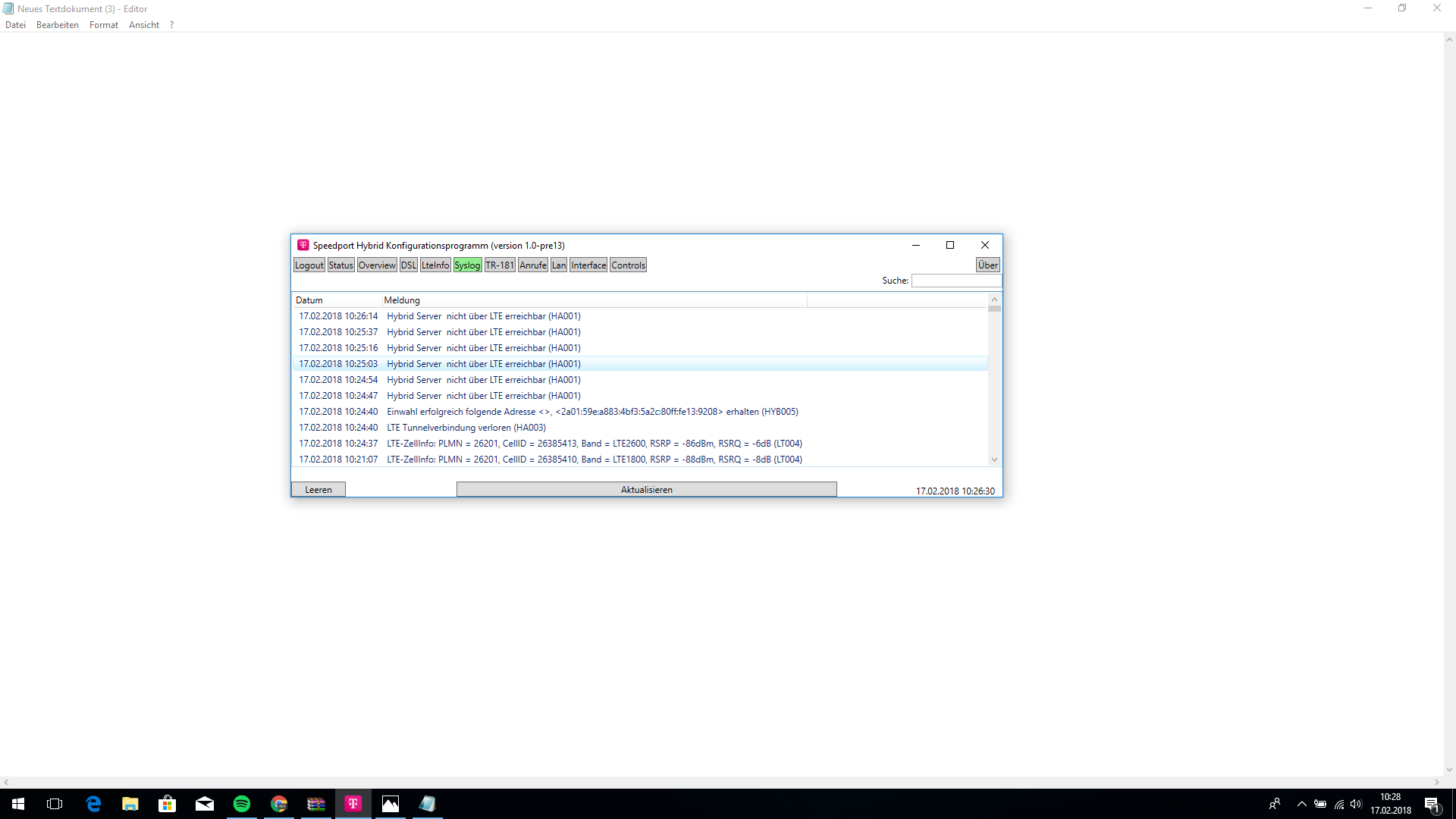Click Editor vertical scrollbar down arrow
The height and width of the screenshot is (819, 1456).
pyautogui.click(x=1449, y=769)
